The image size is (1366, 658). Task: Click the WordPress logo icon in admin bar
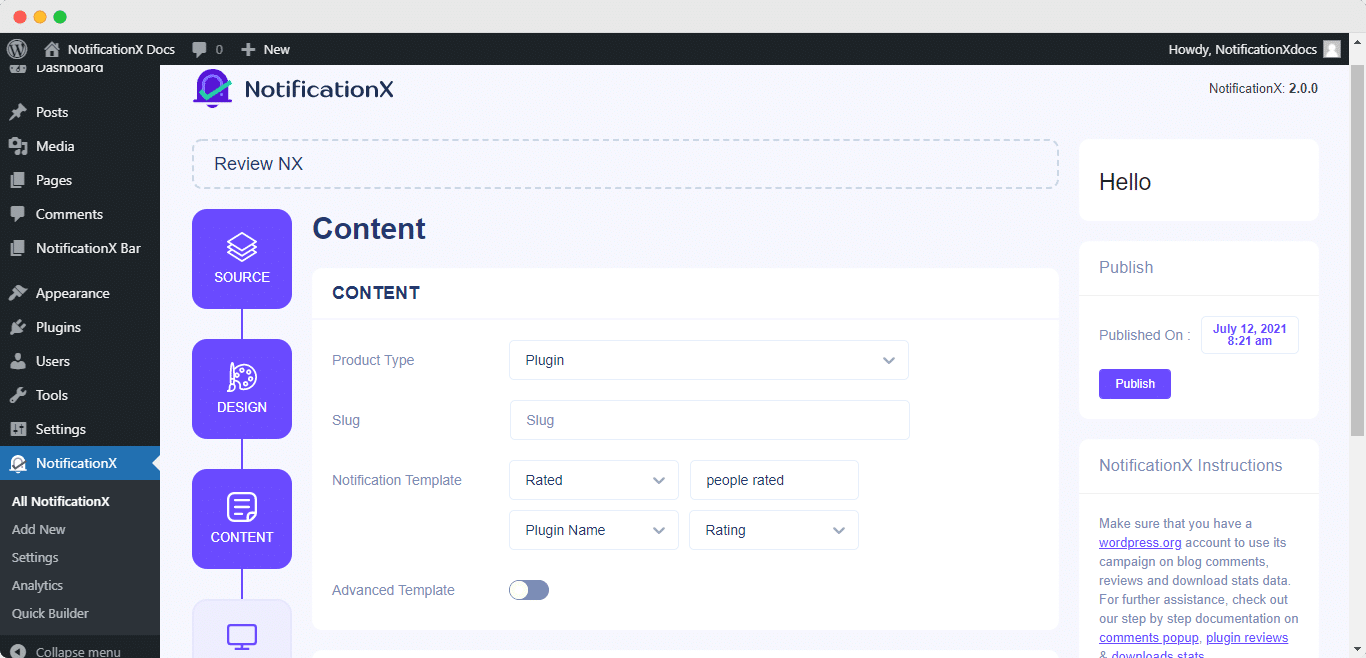click(16, 49)
